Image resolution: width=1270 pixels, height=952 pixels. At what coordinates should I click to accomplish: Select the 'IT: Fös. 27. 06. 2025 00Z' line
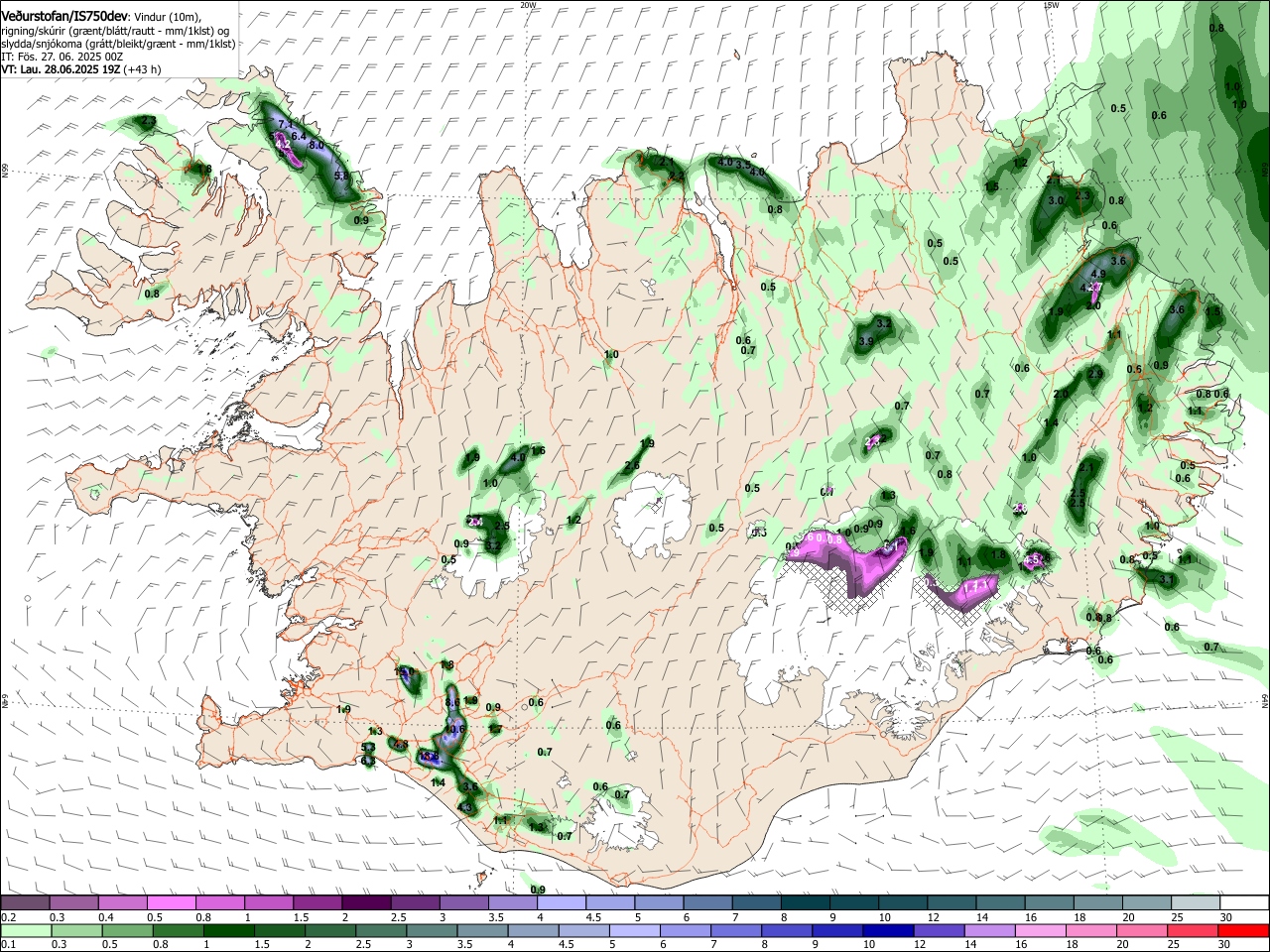(63, 57)
